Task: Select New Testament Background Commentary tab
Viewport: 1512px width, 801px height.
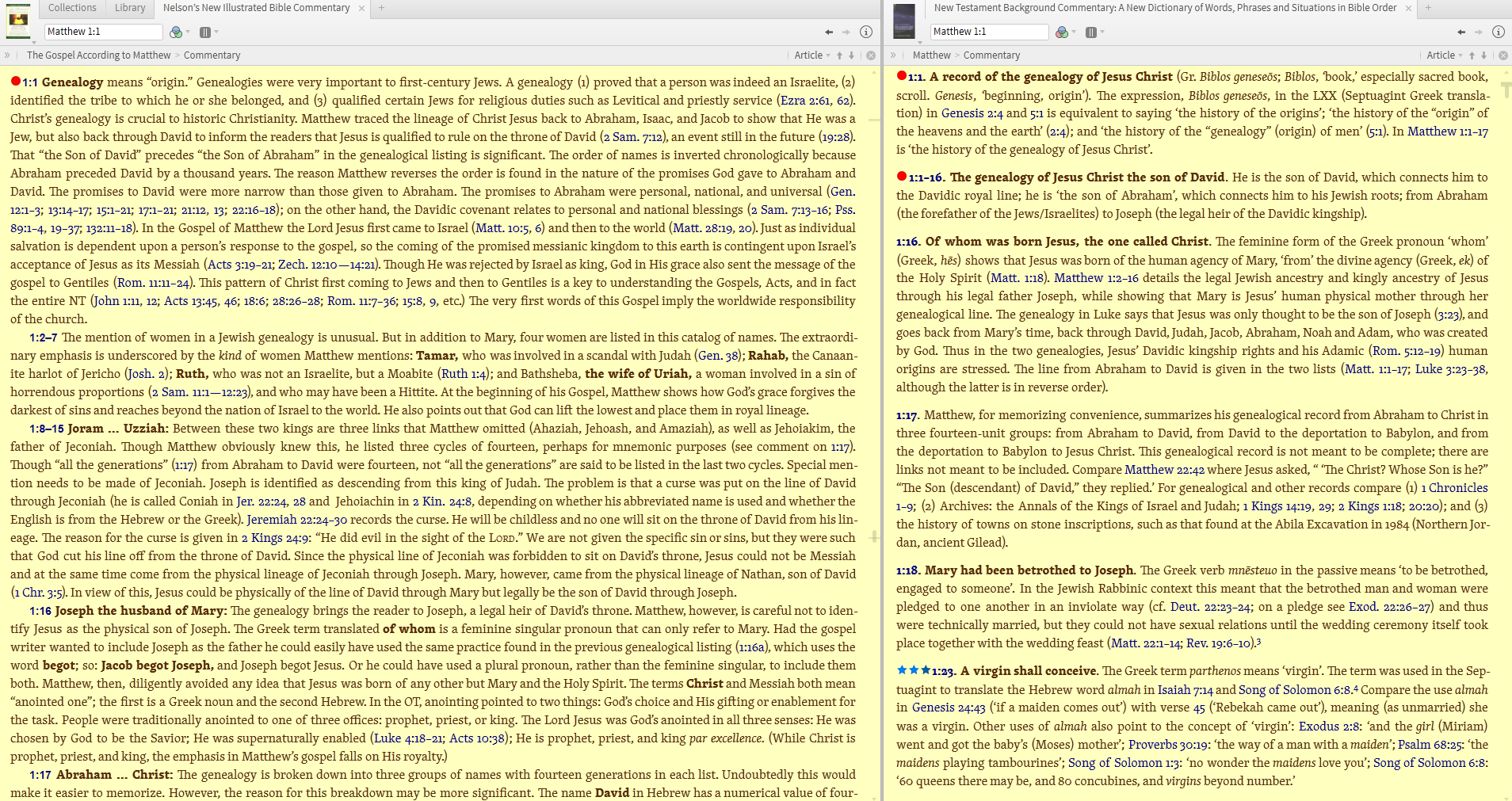Action: click(x=1165, y=8)
